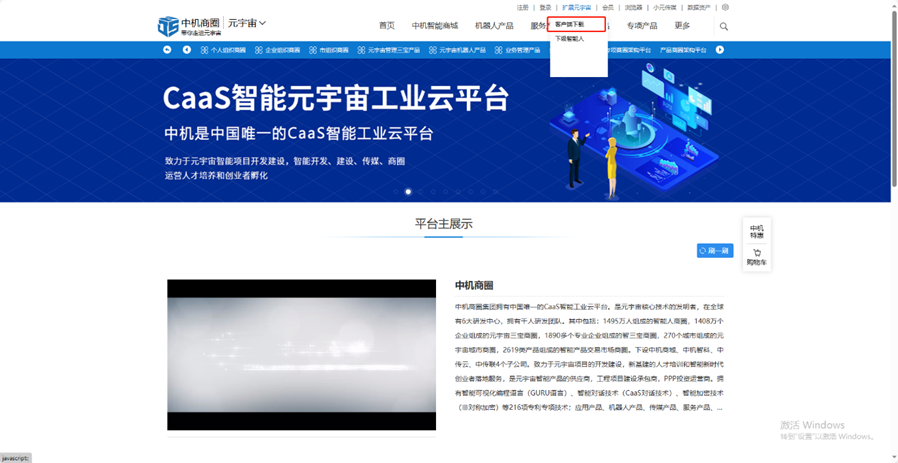898x463 pixels.
Task: Click the grid icon beside 业务管理产品
Action: (498, 50)
